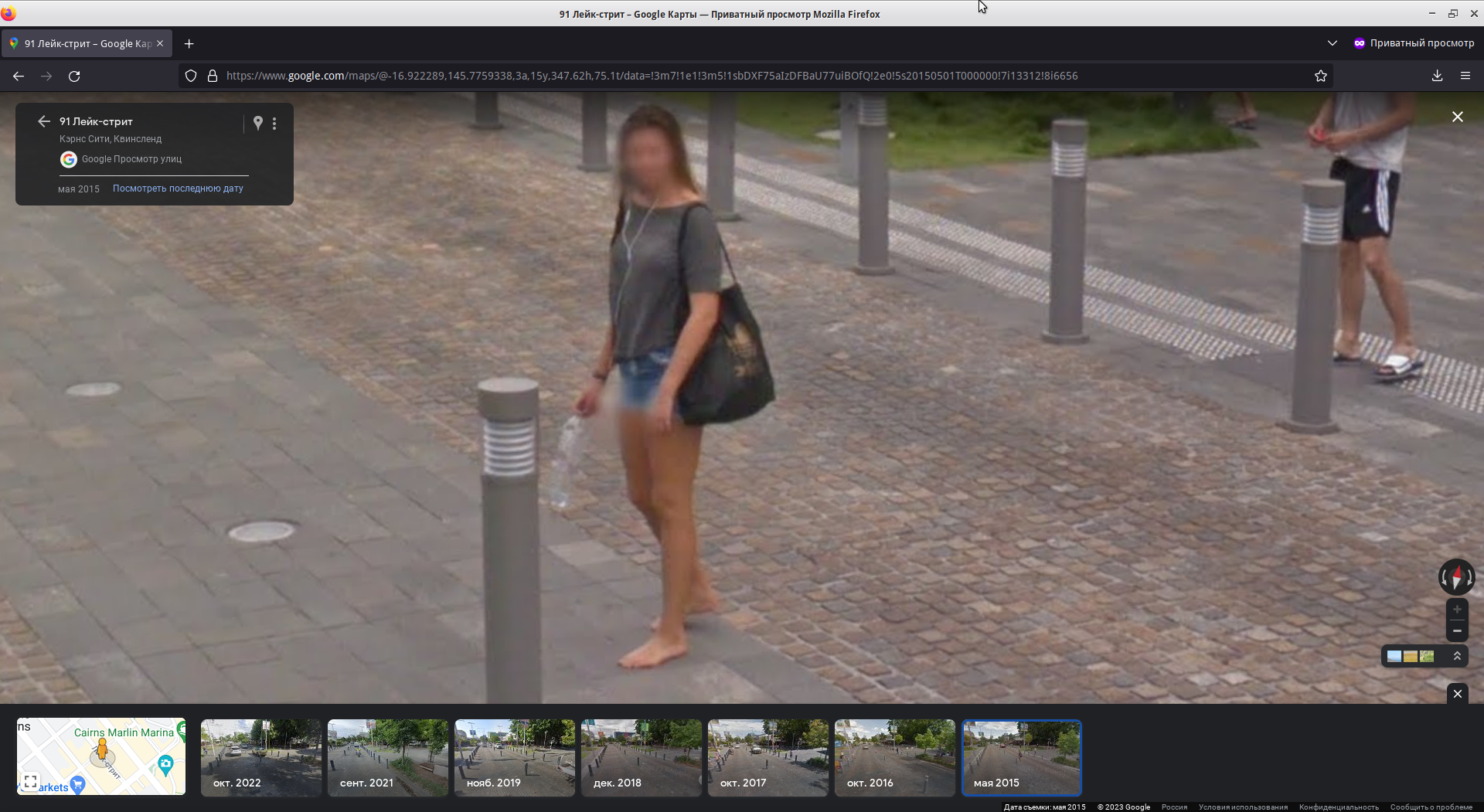Expand the mini map with the fullscreen icon
Viewport: 1484px width, 812px height.
[30, 782]
